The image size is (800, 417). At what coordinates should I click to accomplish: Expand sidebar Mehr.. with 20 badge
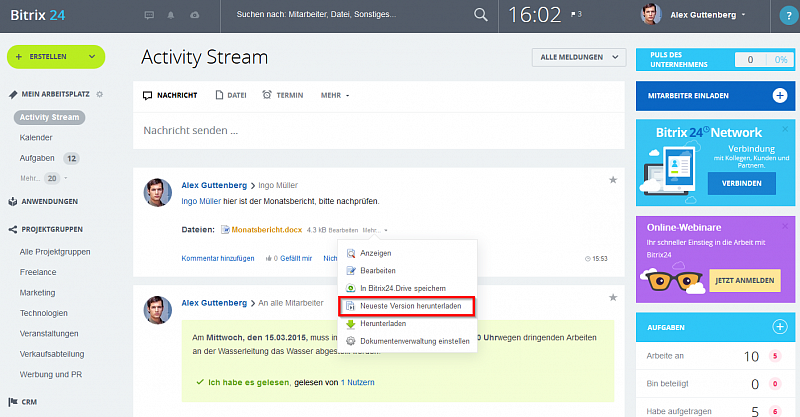coord(44,178)
